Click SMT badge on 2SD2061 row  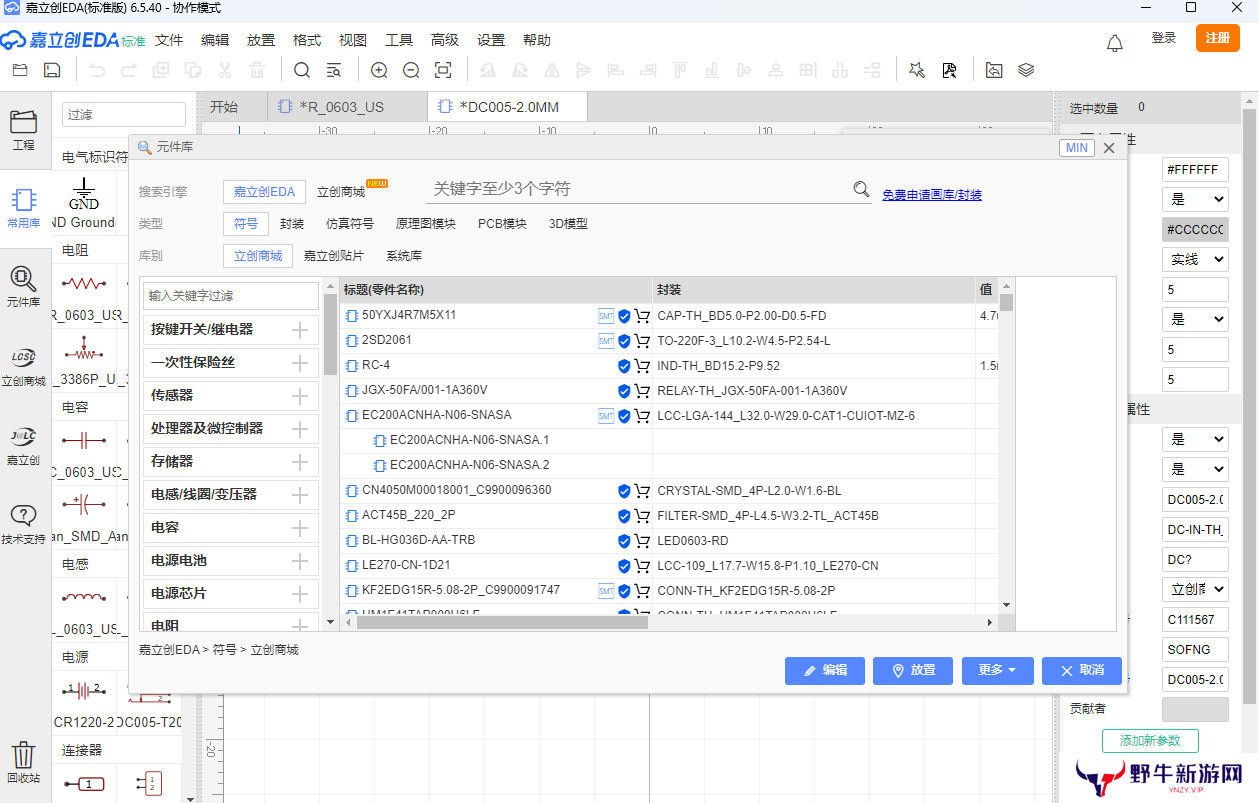(606, 341)
